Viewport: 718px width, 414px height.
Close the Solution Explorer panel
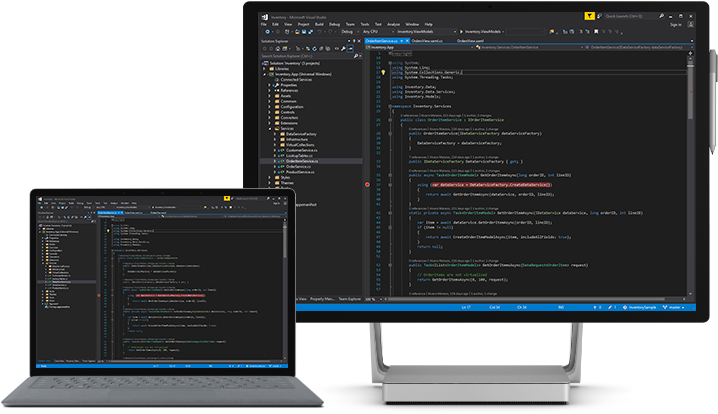coord(359,41)
